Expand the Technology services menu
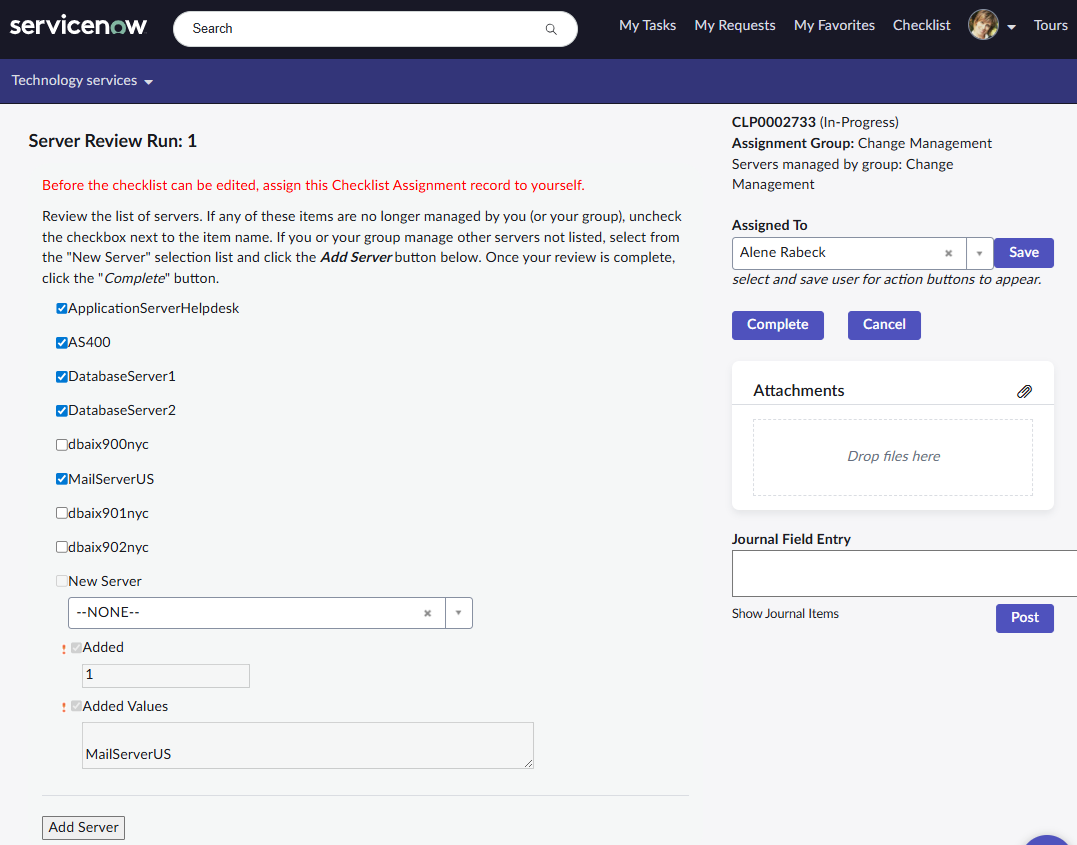 pyautogui.click(x=82, y=80)
